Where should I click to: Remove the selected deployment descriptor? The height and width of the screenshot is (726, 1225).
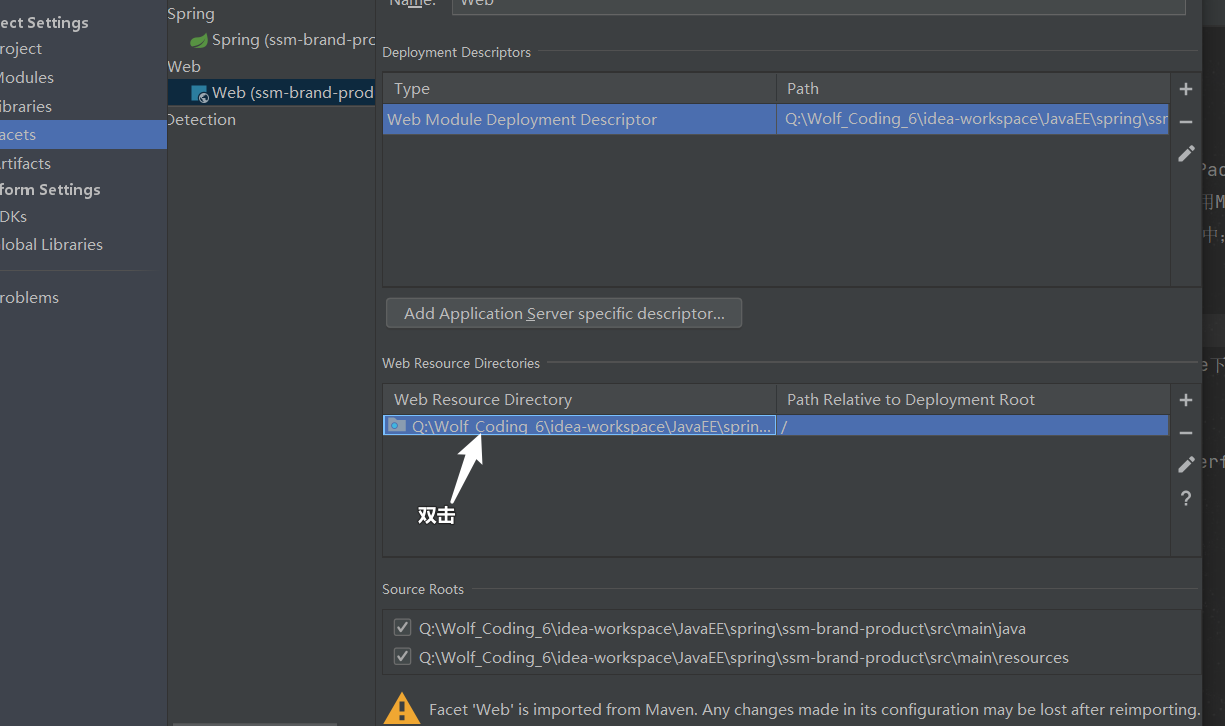point(1186,122)
